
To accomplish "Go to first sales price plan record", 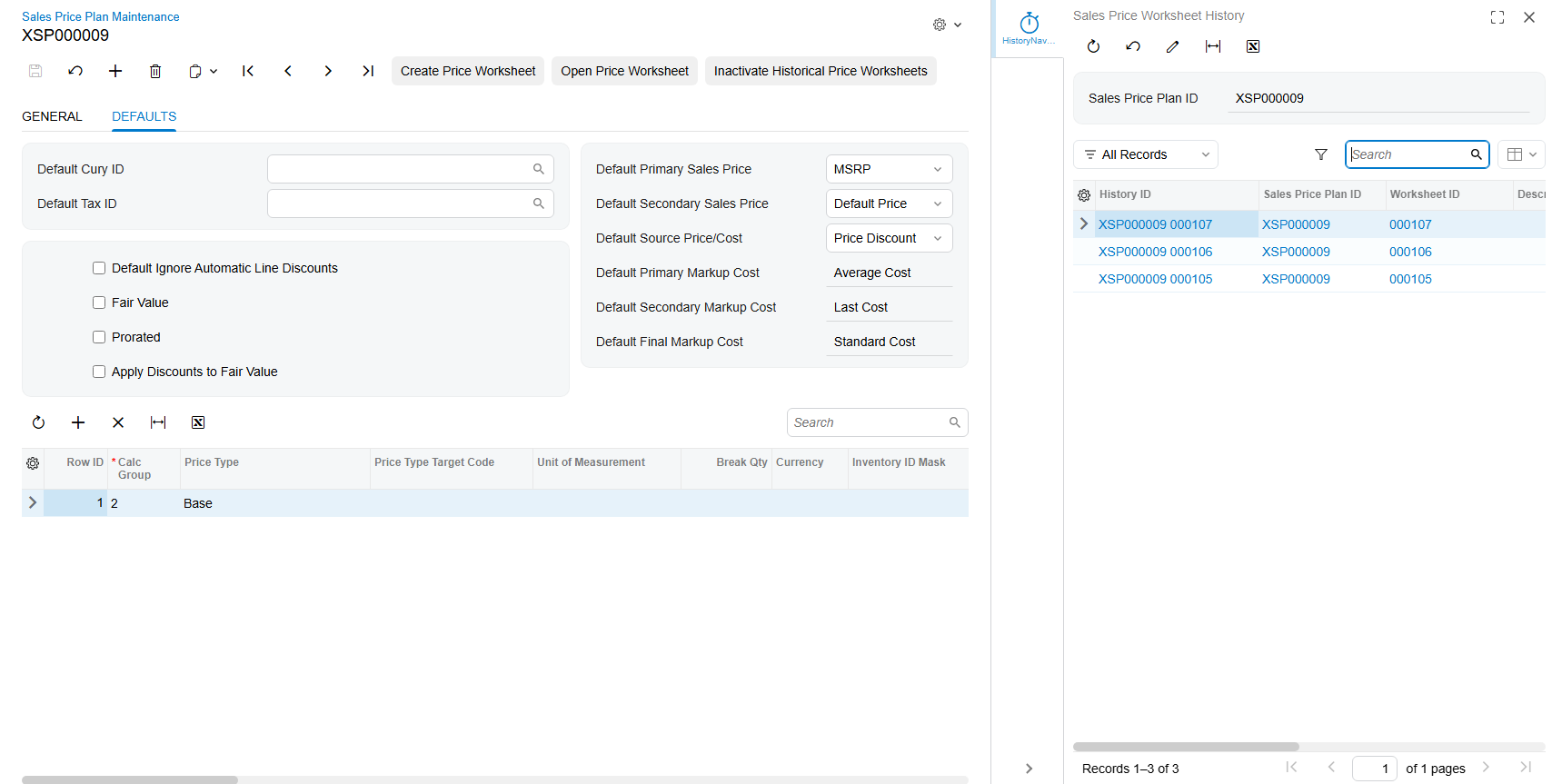I will (x=248, y=71).
